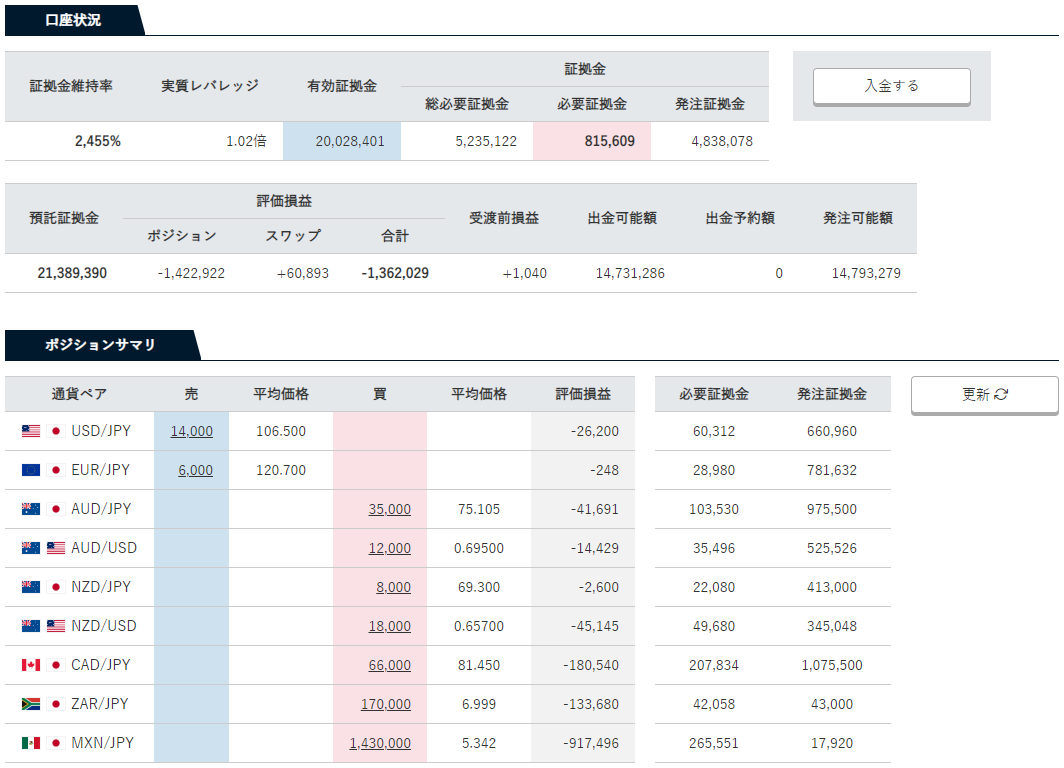Select the MXN/JPY currency pair label

[102, 743]
